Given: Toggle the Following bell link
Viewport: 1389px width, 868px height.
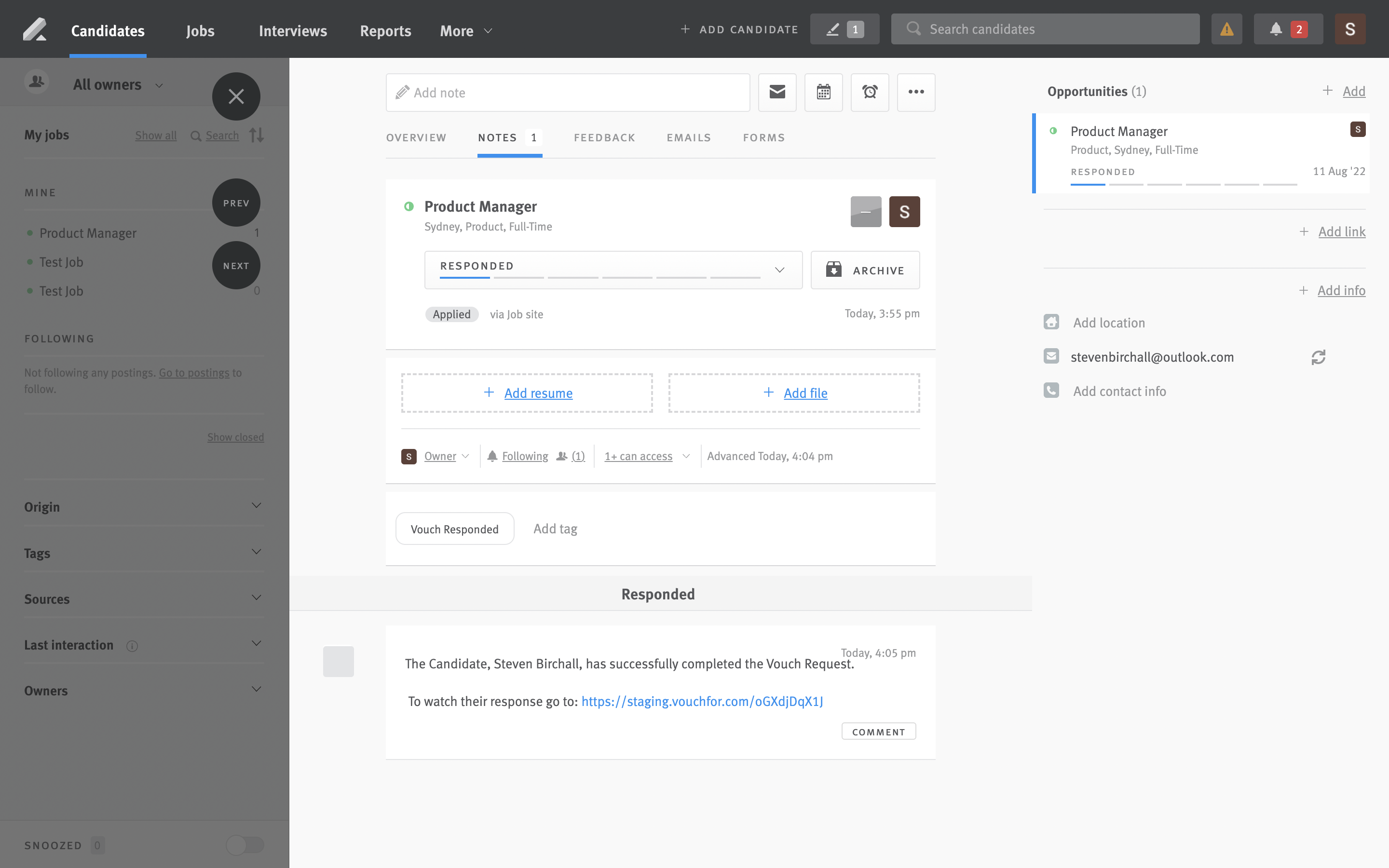Looking at the screenshot, I should (x=524, y=456).
